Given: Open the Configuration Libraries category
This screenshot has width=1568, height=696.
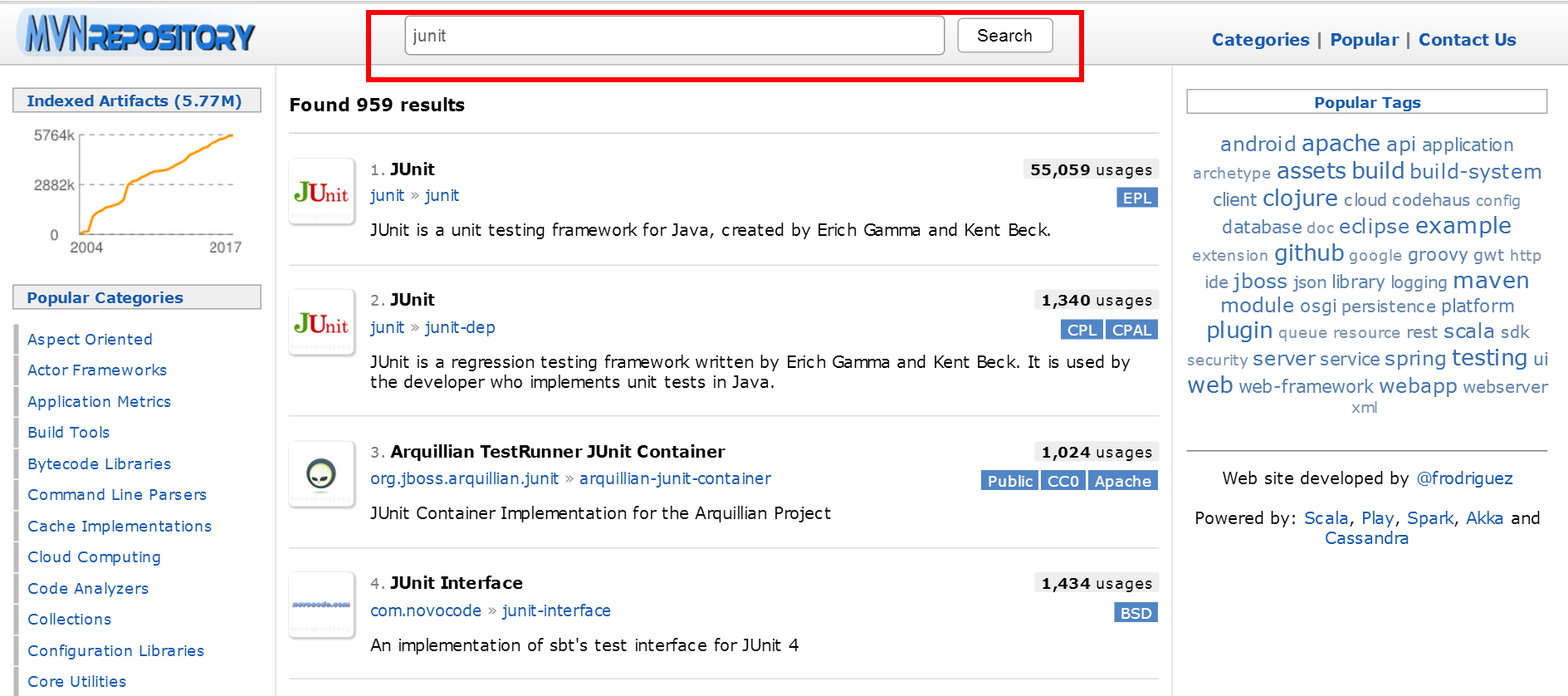Looking at the screenshot, I should click(115, 650).
